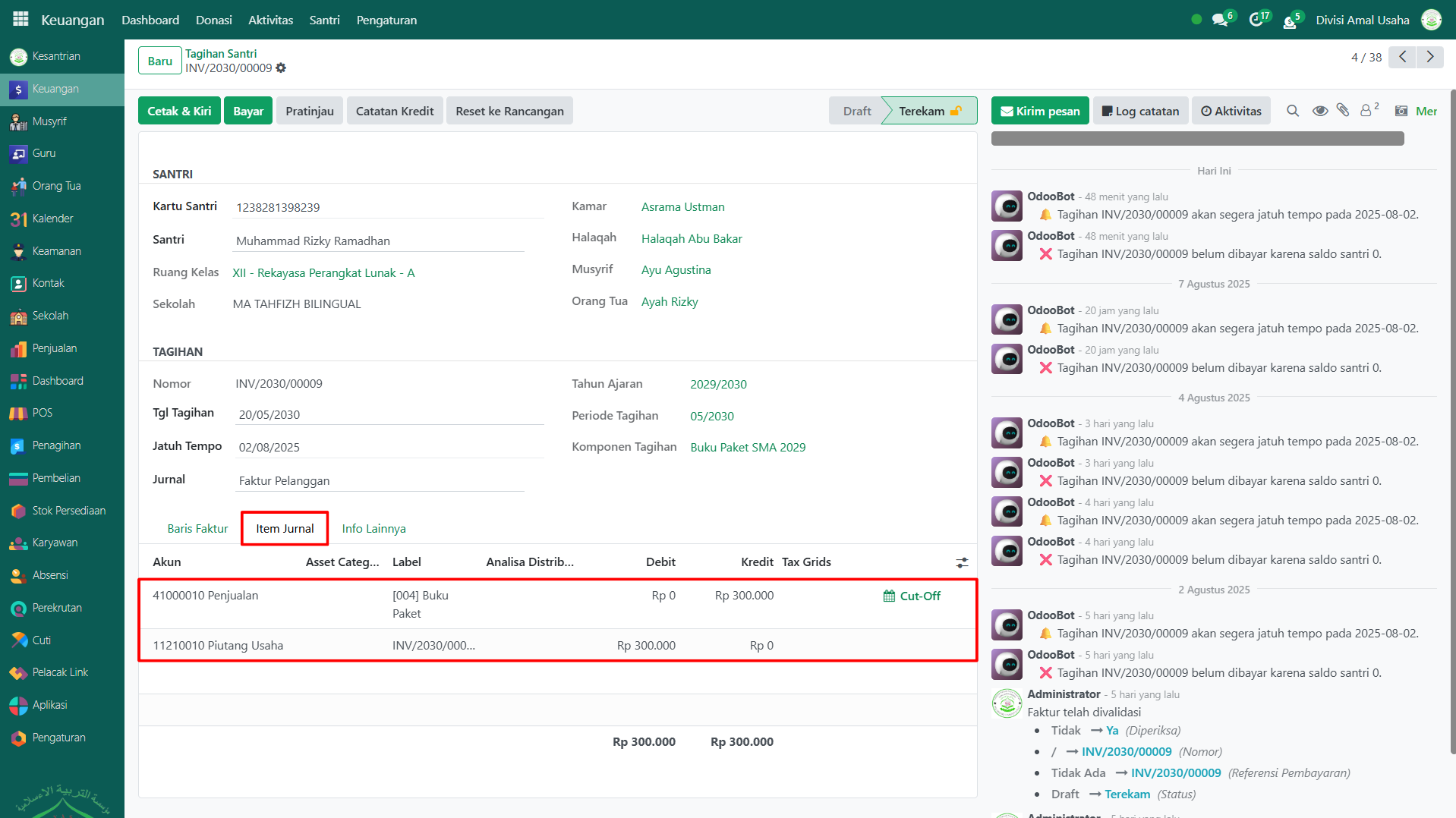The width and height of the screenshot is (1456, 818).
Task: Open the apps grid menu icon
Action: 20,19
